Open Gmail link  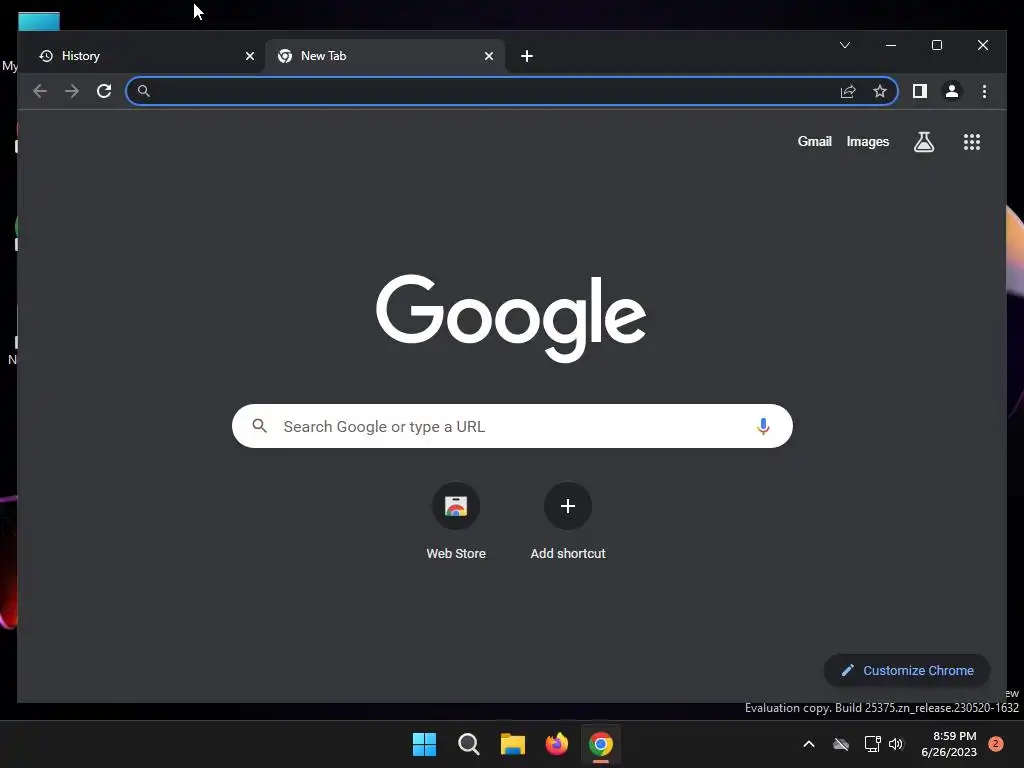point(814,142)
